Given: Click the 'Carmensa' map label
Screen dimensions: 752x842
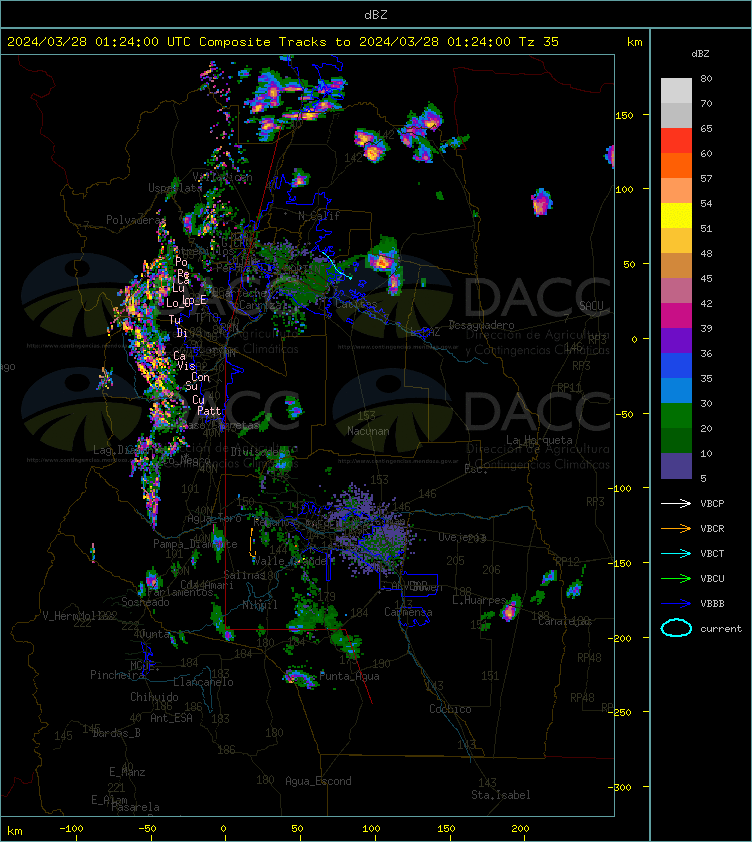Looking at the screenshot, I should click(x=408, y=612).
